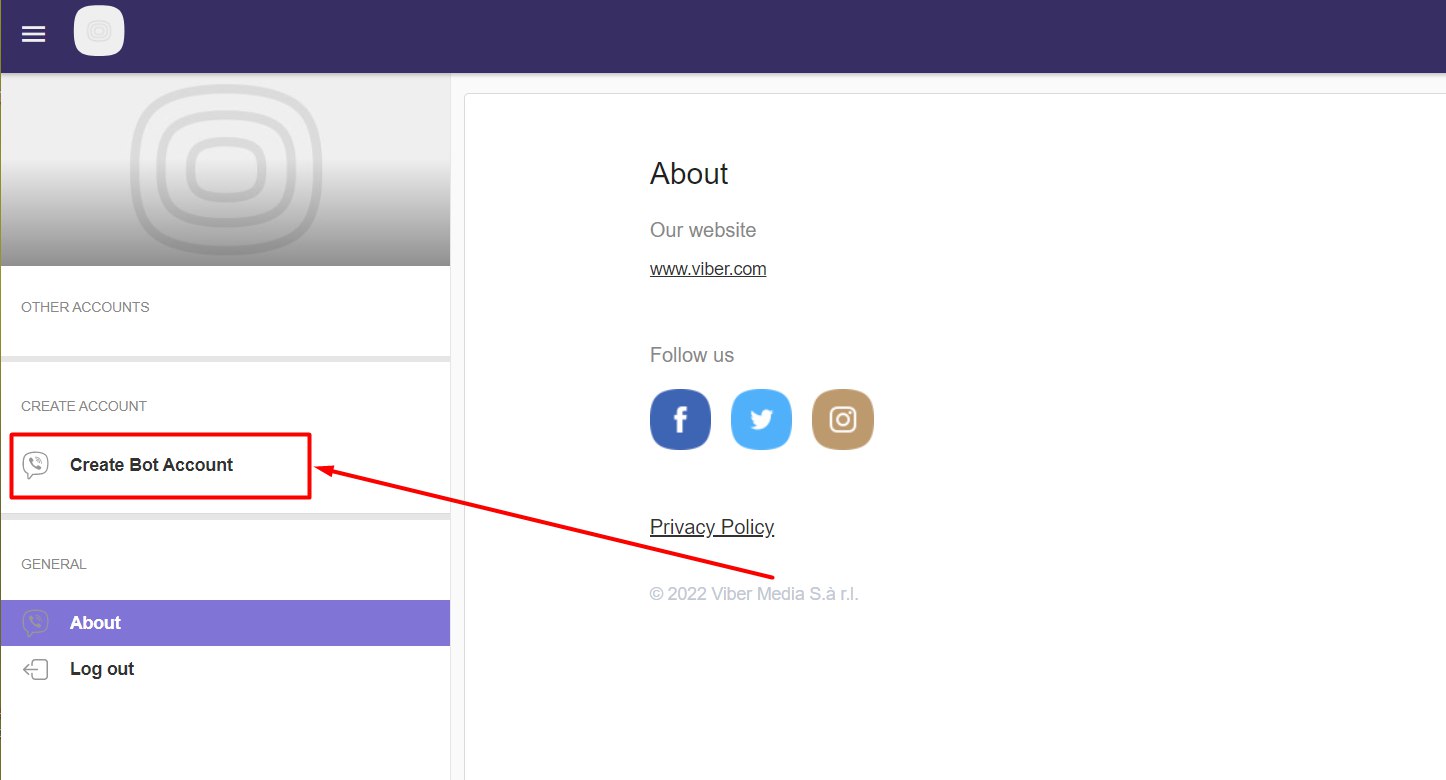Image resolution: width=1446 pixels, height=780 pixels.
Task: Visit the www.viber.com link
Action: coord(708,269)
